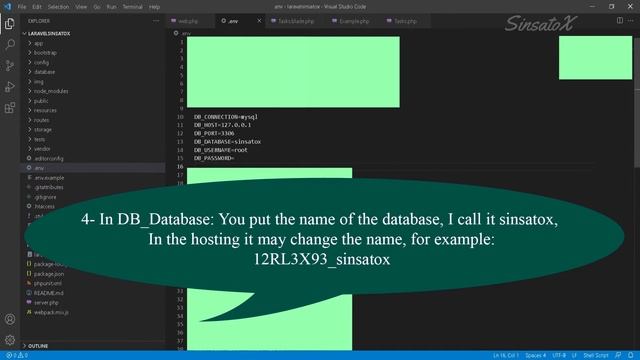
Task: Click the feedback icon in status bar
Action: [x=618, y=356]
